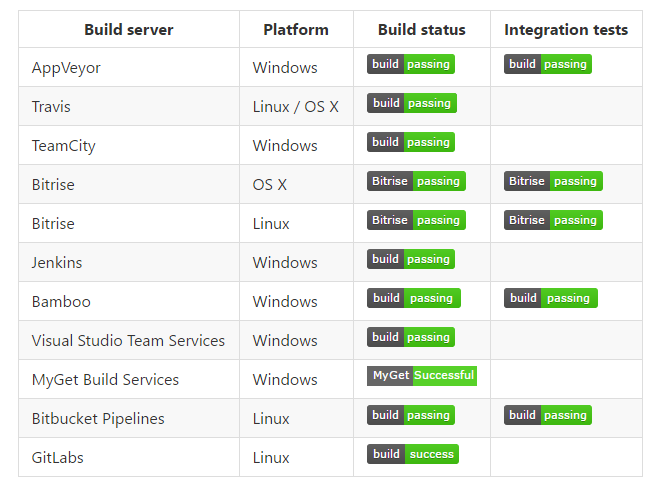This screenshot has height=494, width=659.
Task: Click the Bamboo build status badge
Action: click(413, 298)
